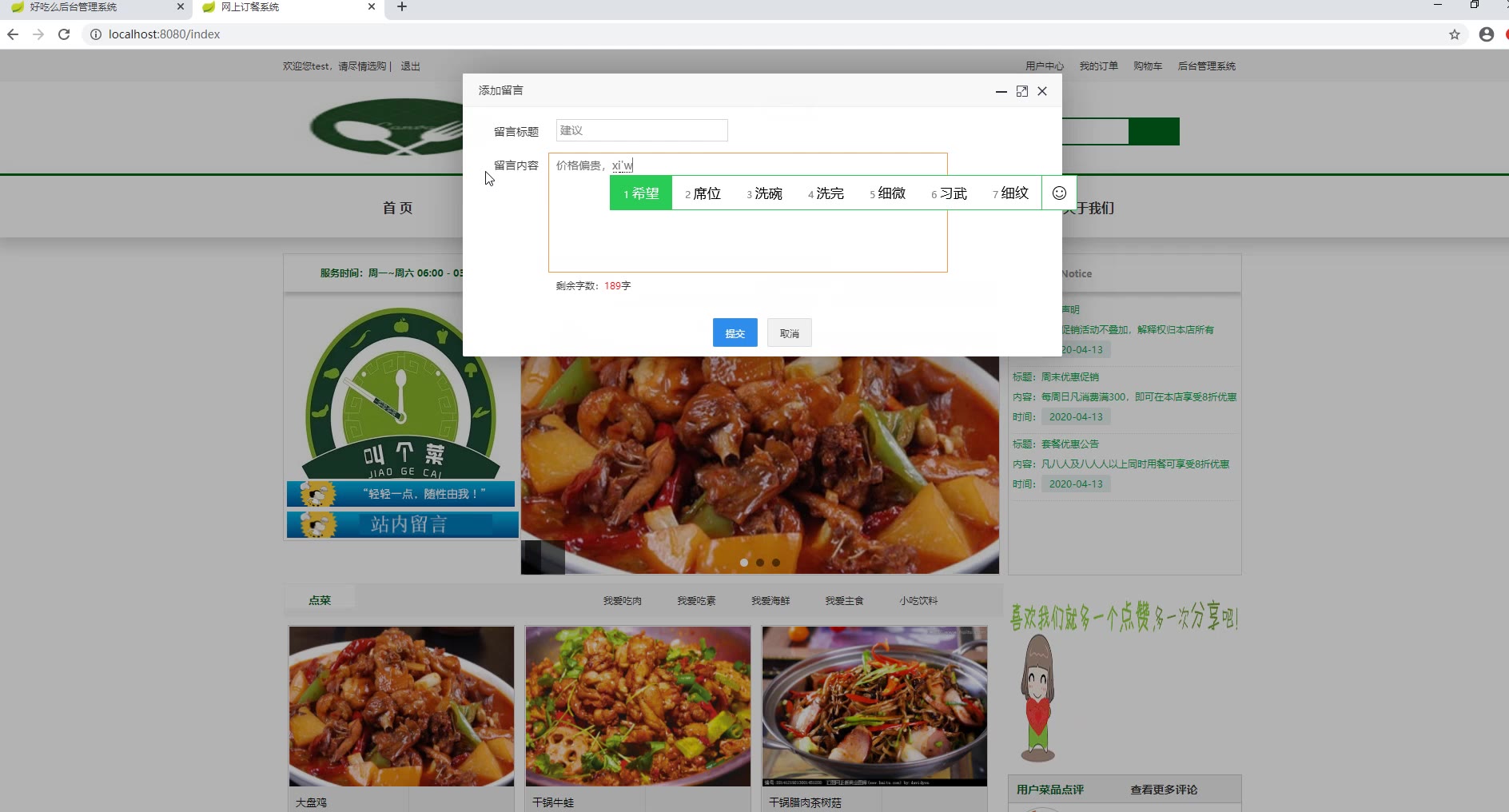Open the IME emoji smiley panel
This screenshot has width=1509, height=812.
tap(1059, 193)
